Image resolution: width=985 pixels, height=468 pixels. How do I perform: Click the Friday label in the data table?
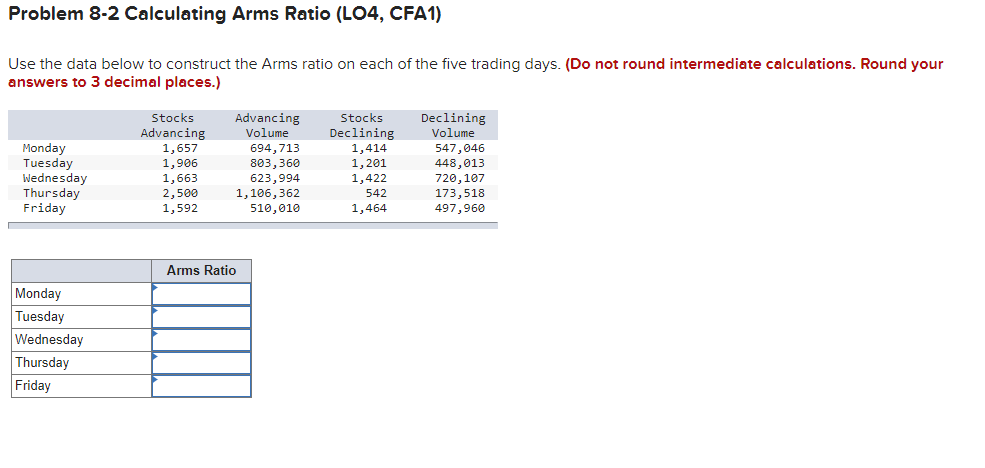[44, 209]
